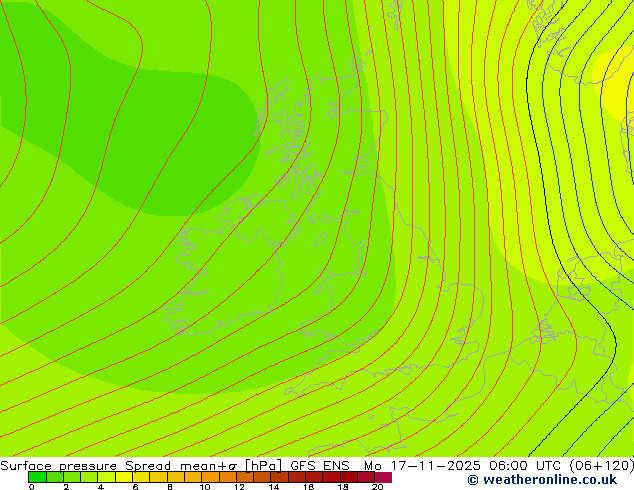Click the word 'Spread' in the caption
Screen dimensions: 634x490
tap(148, 466)
